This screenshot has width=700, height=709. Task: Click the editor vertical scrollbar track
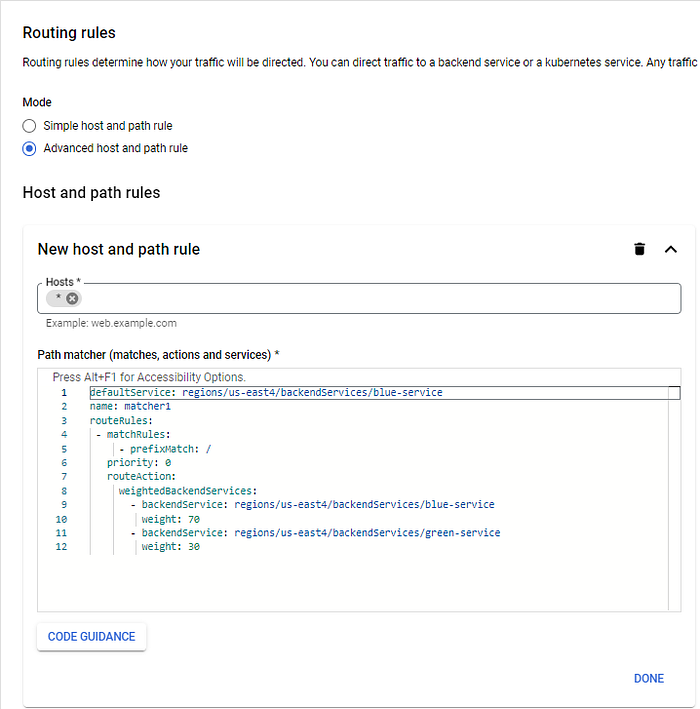[x=674, y=502]
